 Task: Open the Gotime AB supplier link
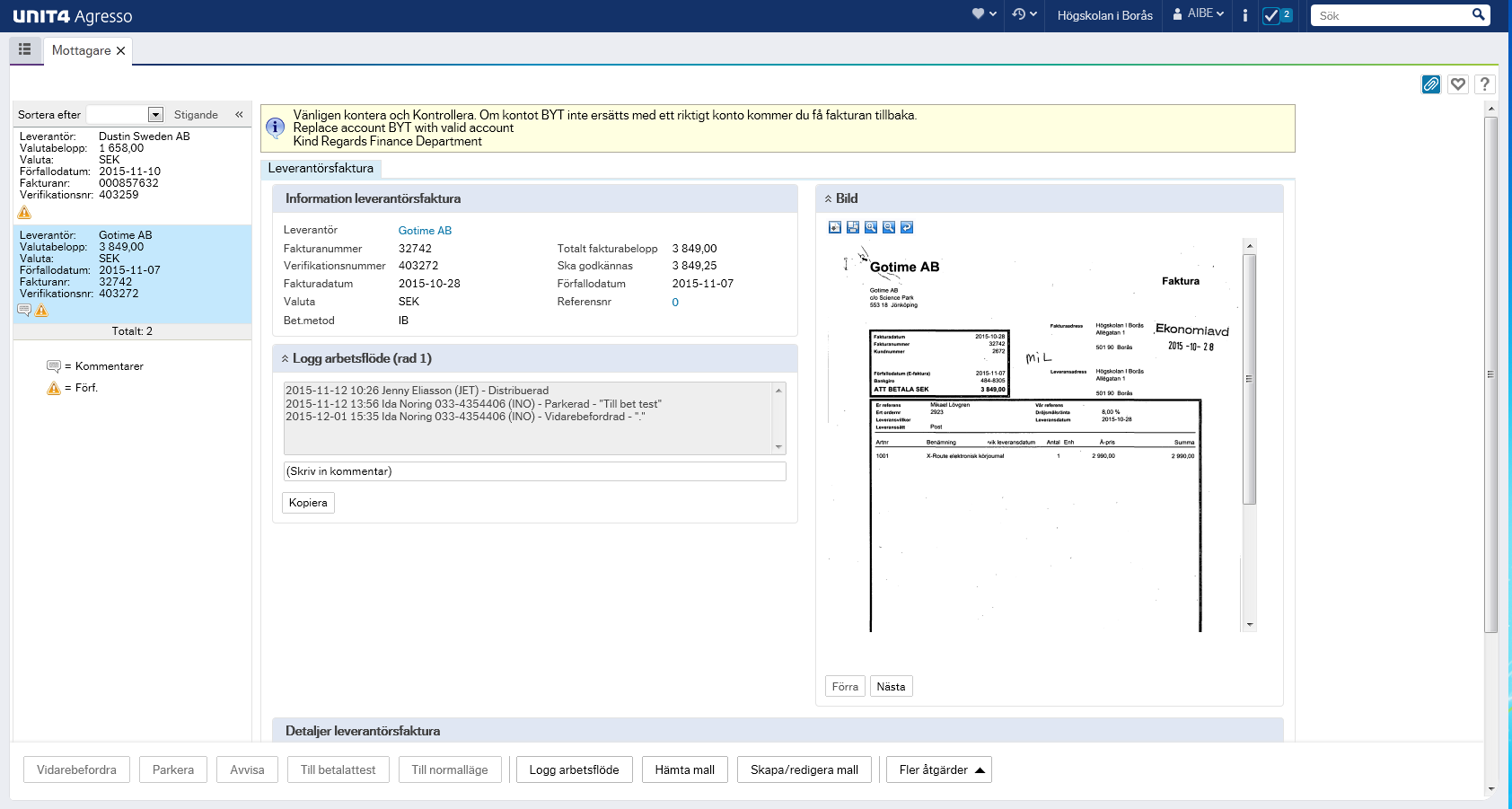(425, 231)
